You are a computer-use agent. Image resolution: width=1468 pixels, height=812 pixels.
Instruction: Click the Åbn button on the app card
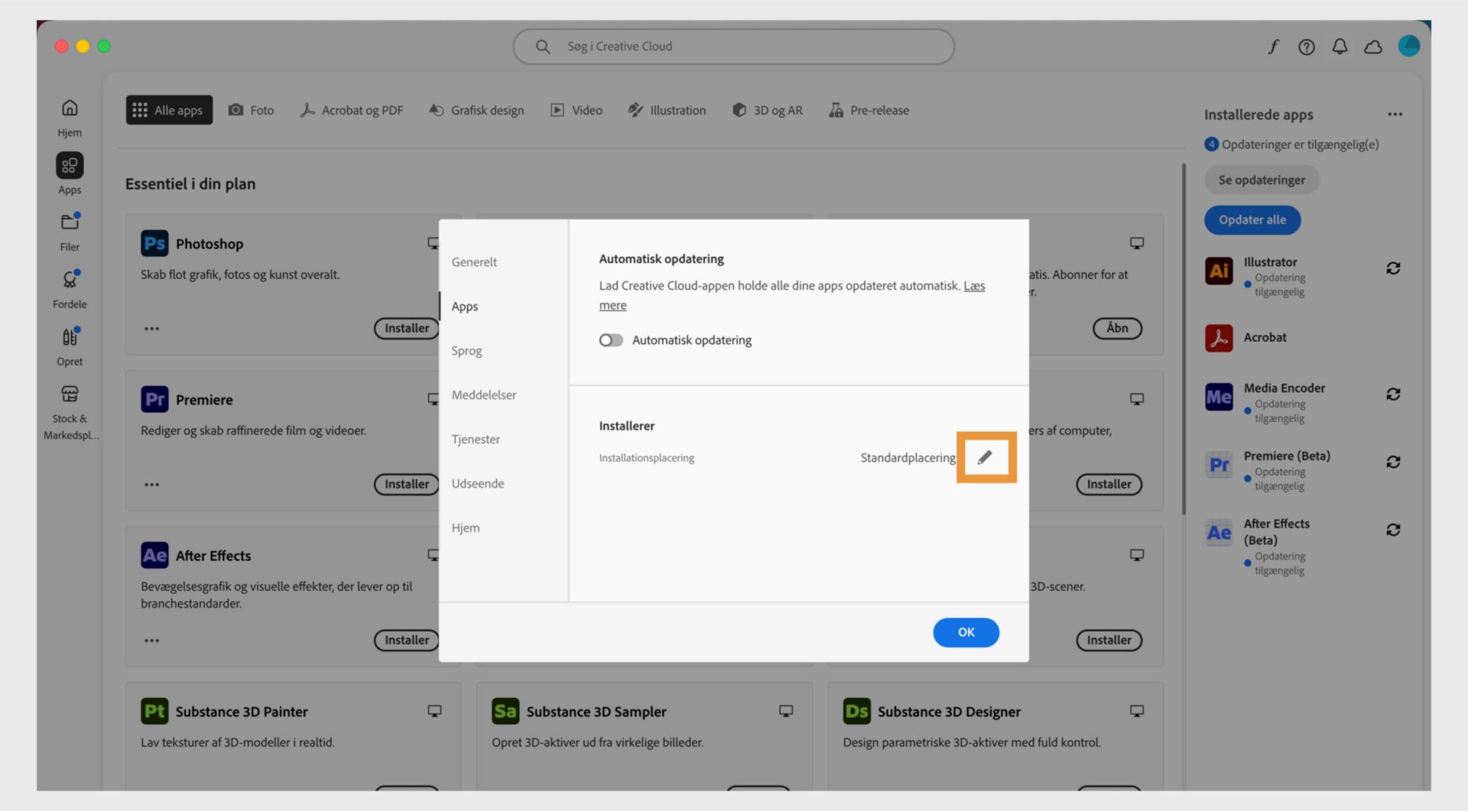1117,328
